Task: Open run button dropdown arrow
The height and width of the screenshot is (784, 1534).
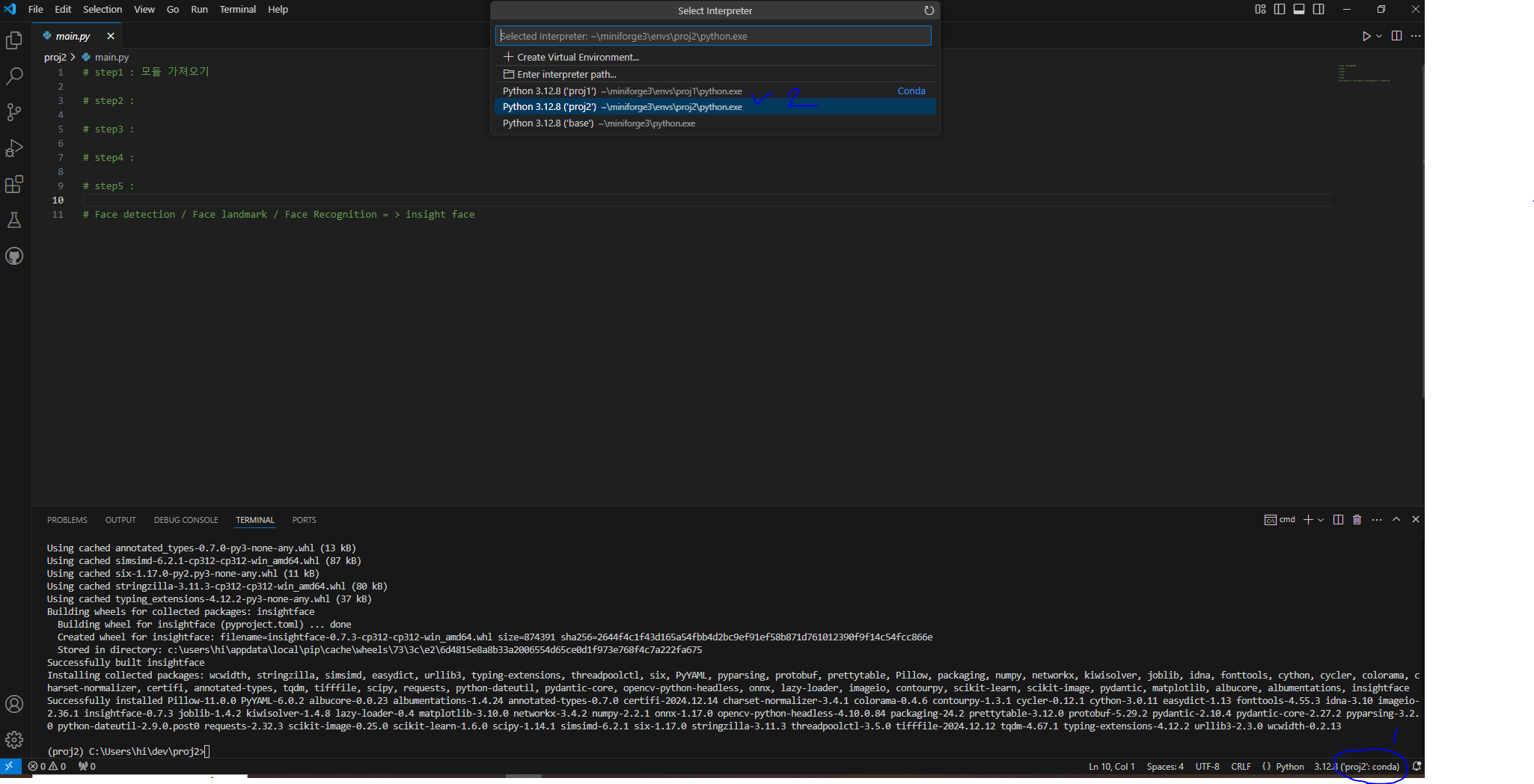Action: click(x=1379, y=36)
